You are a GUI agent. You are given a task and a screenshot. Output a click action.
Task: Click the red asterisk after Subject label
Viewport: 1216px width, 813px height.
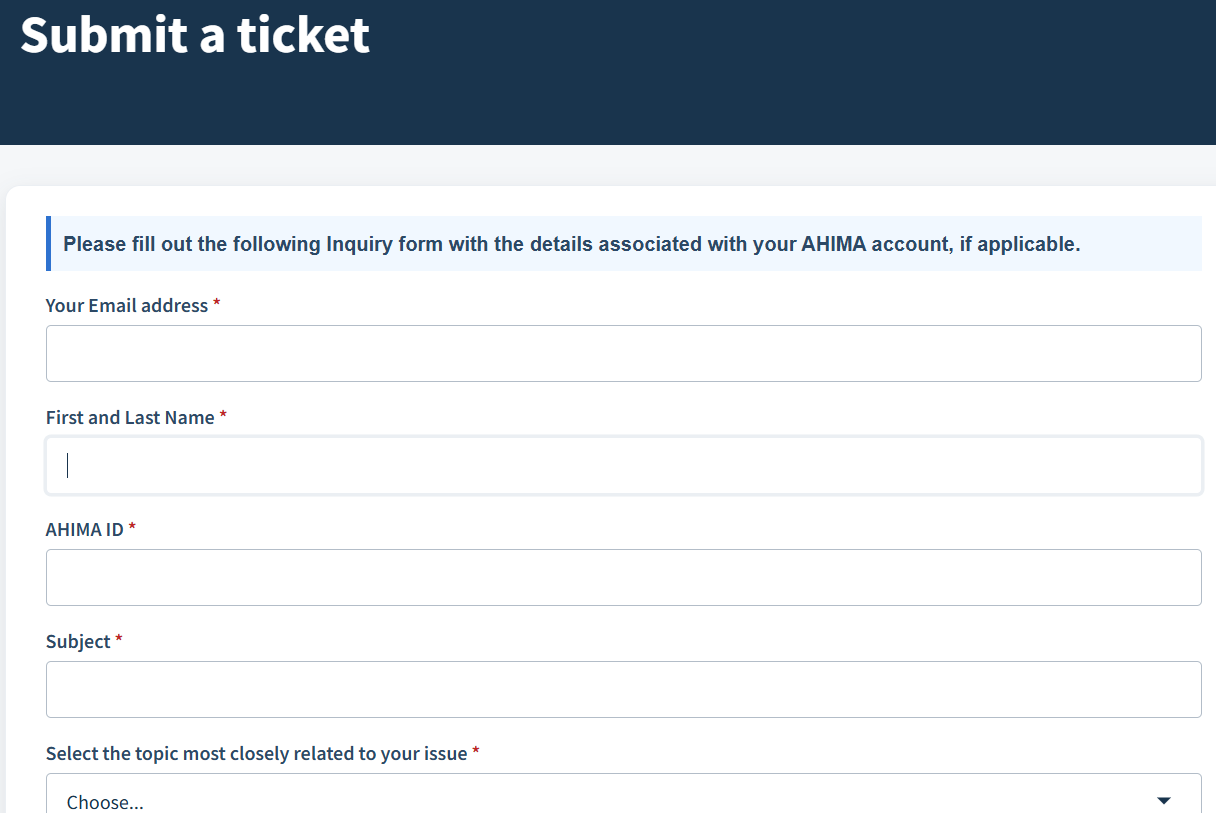click(x=119, y=640)
